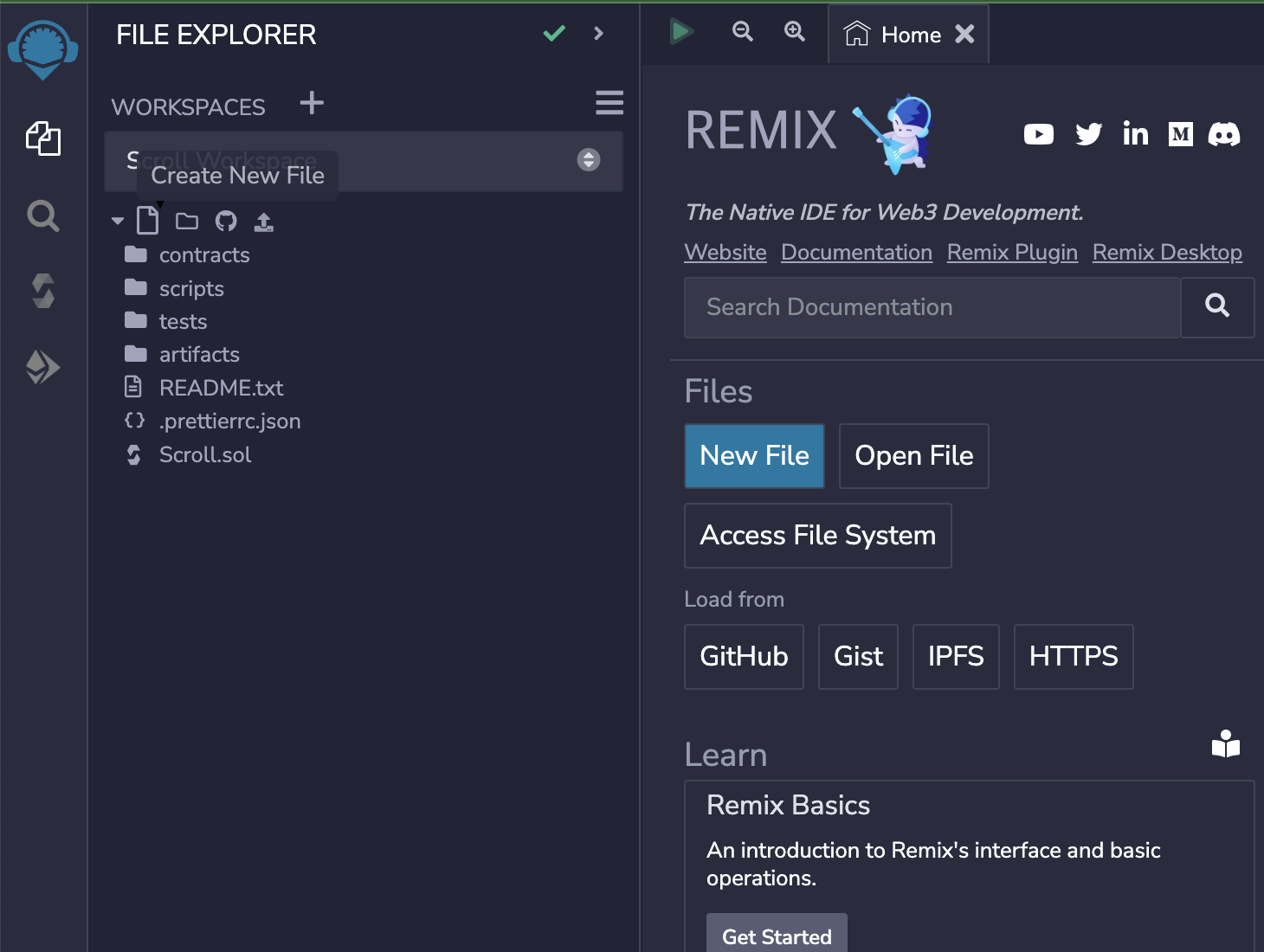
Task: Load from HTTPS button
Action: tap(1074, 657)
